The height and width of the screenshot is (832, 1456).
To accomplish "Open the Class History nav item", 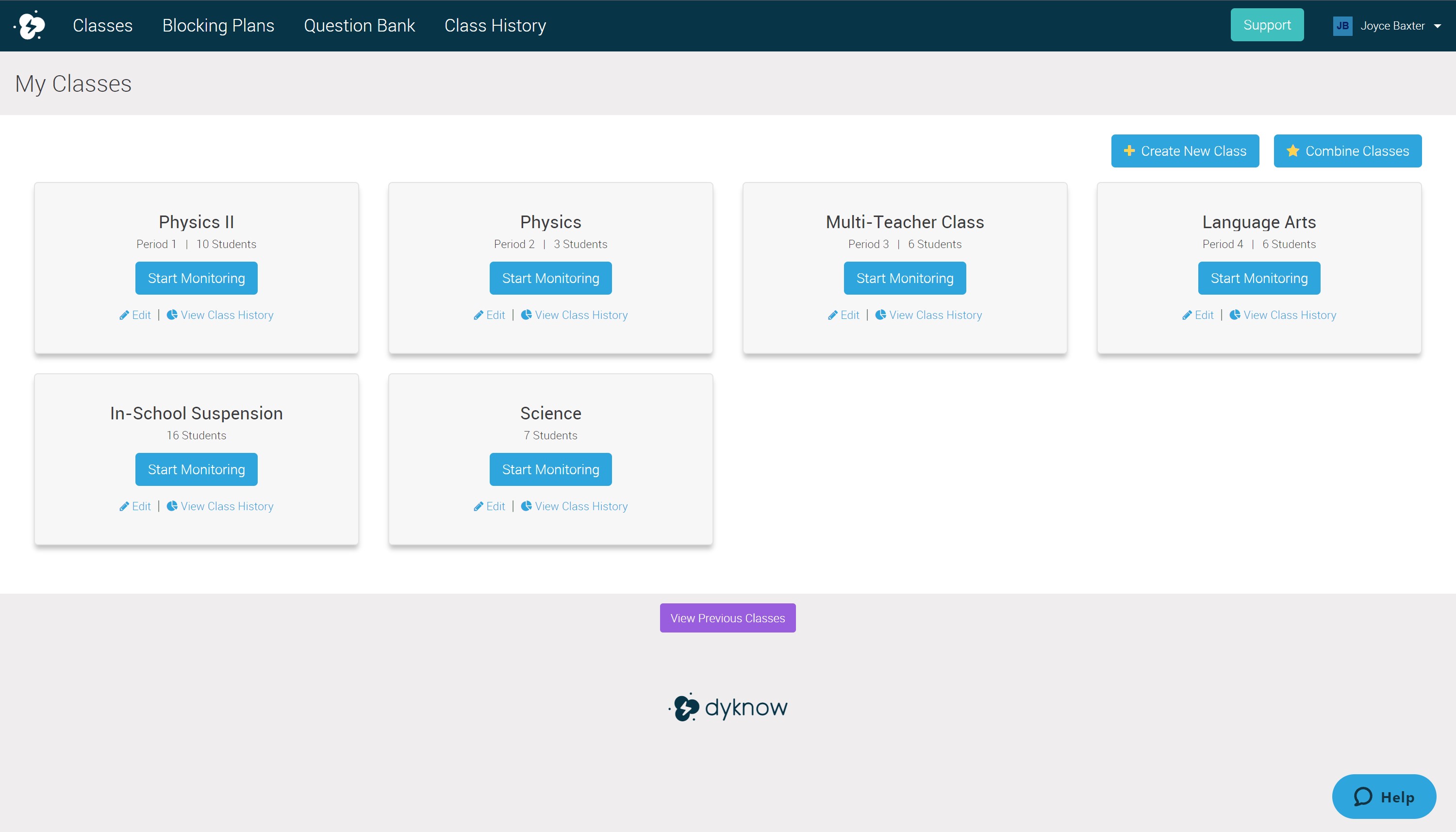I will 495,26.
